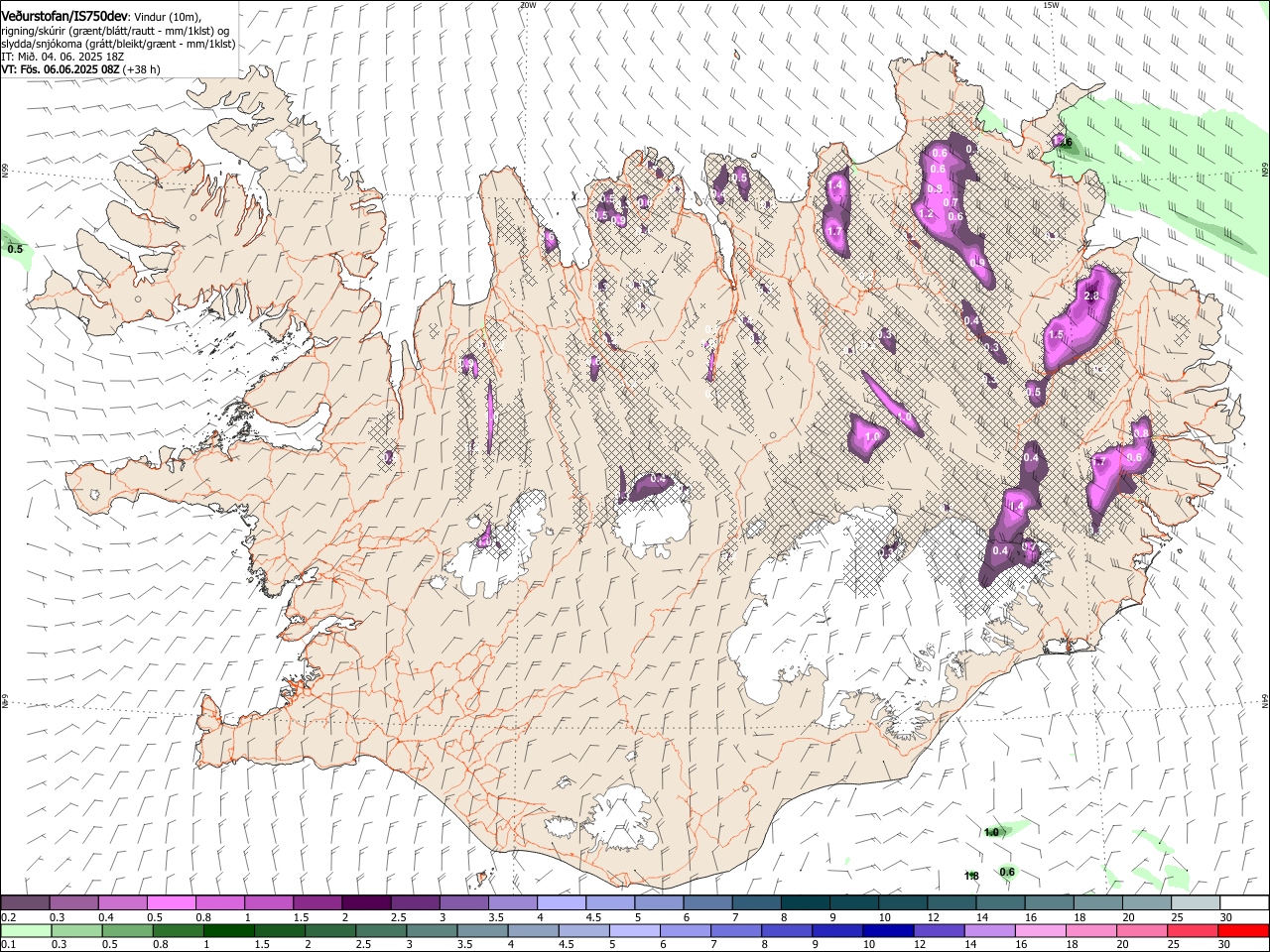Click the '(+38 h)' forecast offset
Viewport: 1270px width, 952px height.
[142, 69]
